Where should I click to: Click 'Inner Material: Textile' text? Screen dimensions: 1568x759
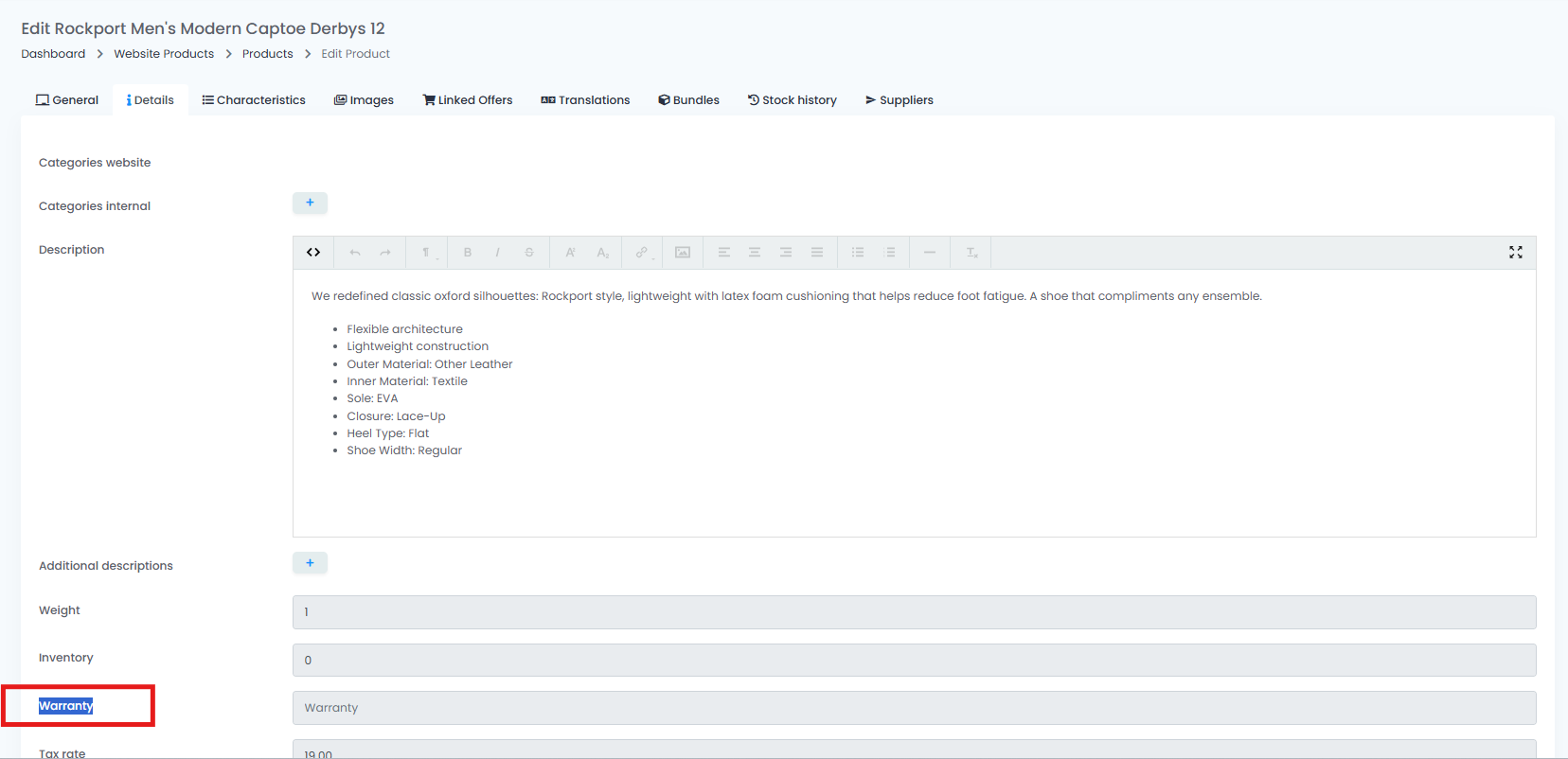coord(407,381)
